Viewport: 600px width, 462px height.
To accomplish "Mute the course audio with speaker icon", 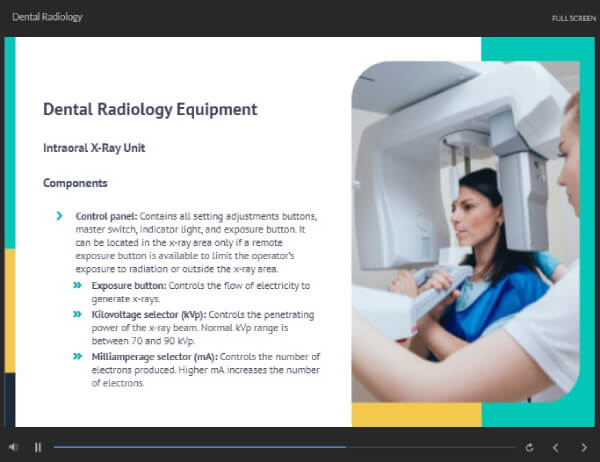I will click(x=13, y=447).
